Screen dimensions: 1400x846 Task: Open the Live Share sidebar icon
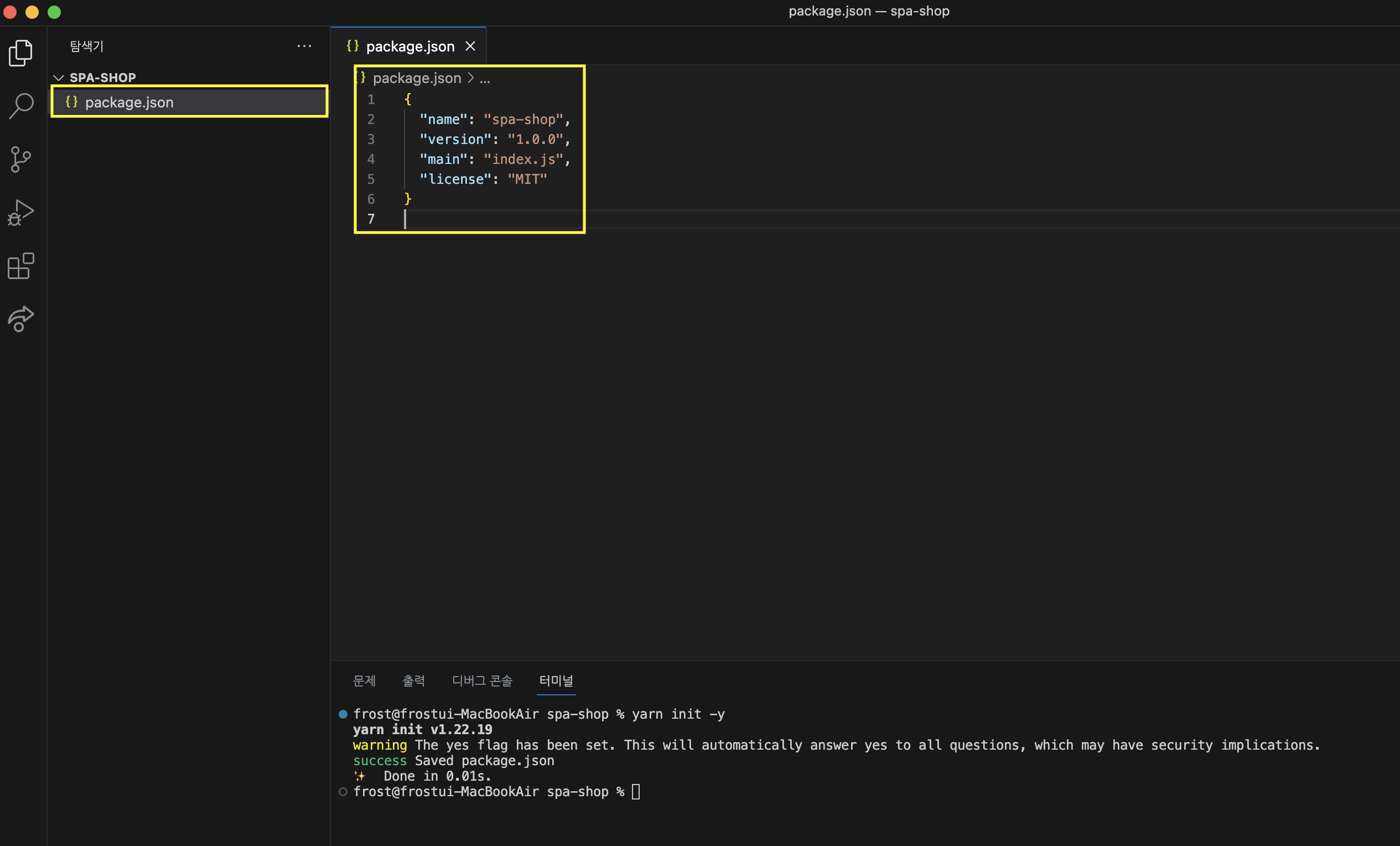click(21, 319)
